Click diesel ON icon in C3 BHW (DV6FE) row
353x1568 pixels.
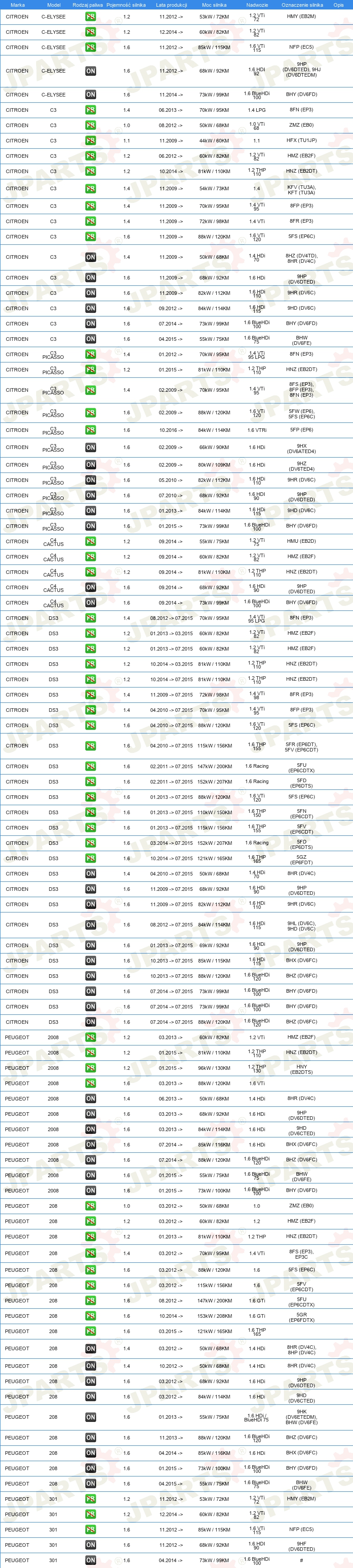point(90,339)
